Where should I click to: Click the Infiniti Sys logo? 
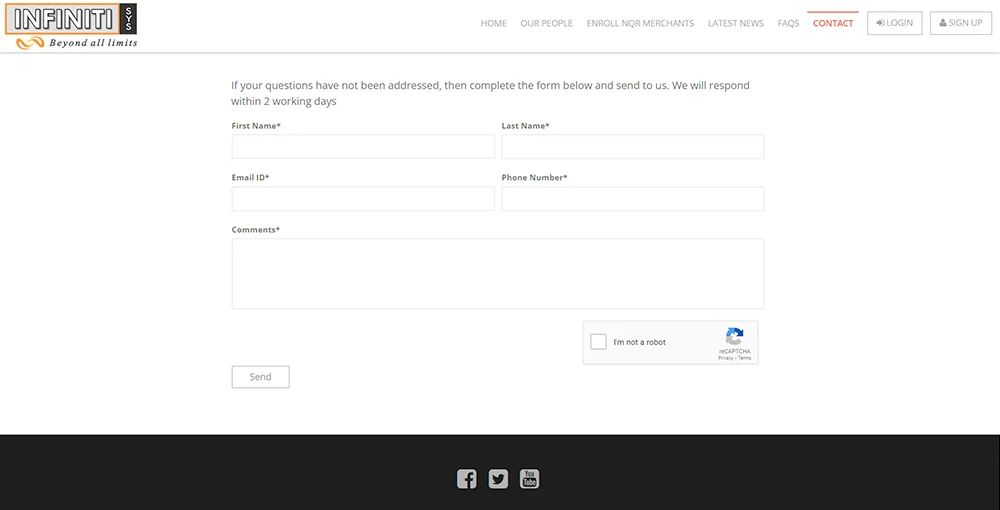[71, 26]
